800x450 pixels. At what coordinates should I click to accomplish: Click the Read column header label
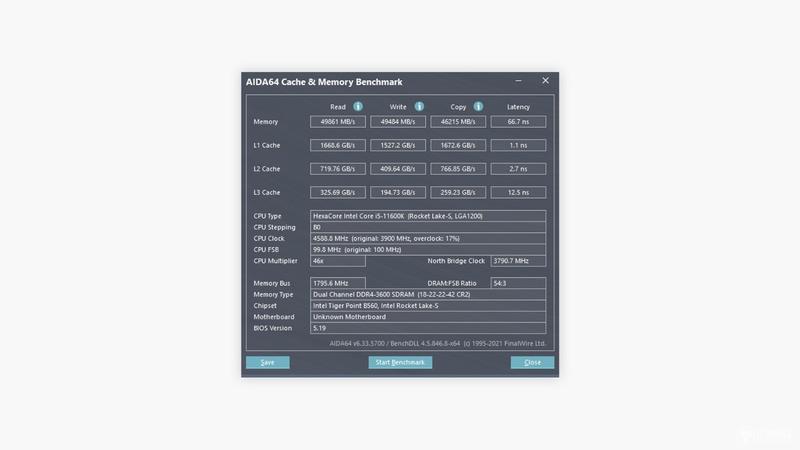point(338,107)
